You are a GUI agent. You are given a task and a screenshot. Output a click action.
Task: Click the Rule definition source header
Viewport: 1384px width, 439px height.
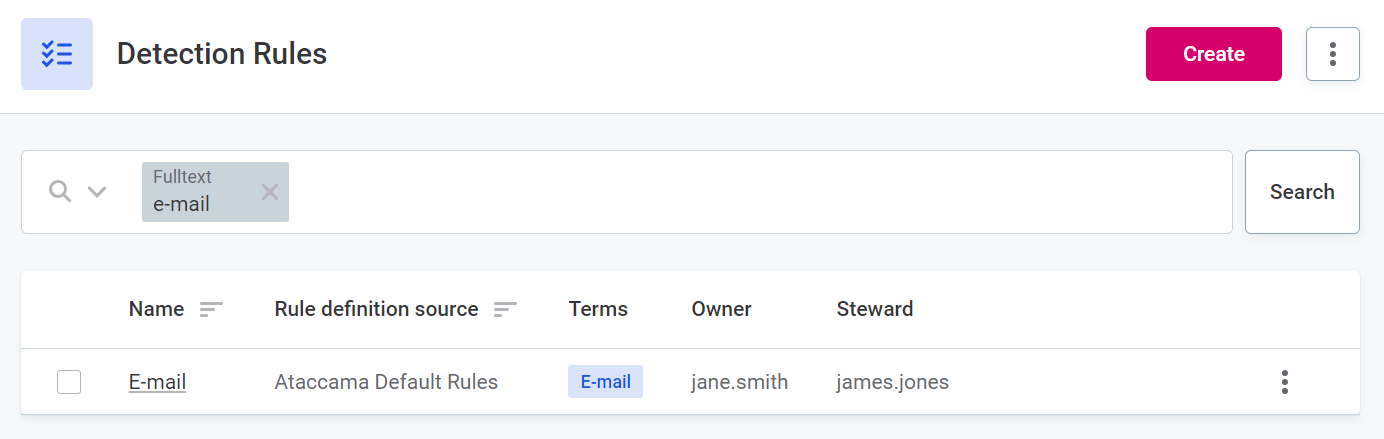point(376,310)
